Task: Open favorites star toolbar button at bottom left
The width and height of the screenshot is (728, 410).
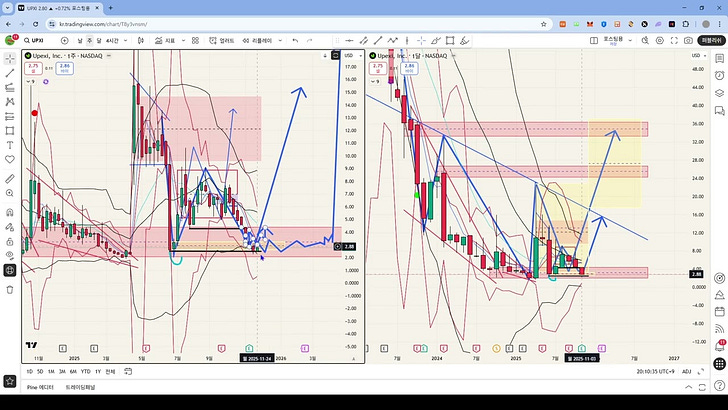Action: (10, 381)
